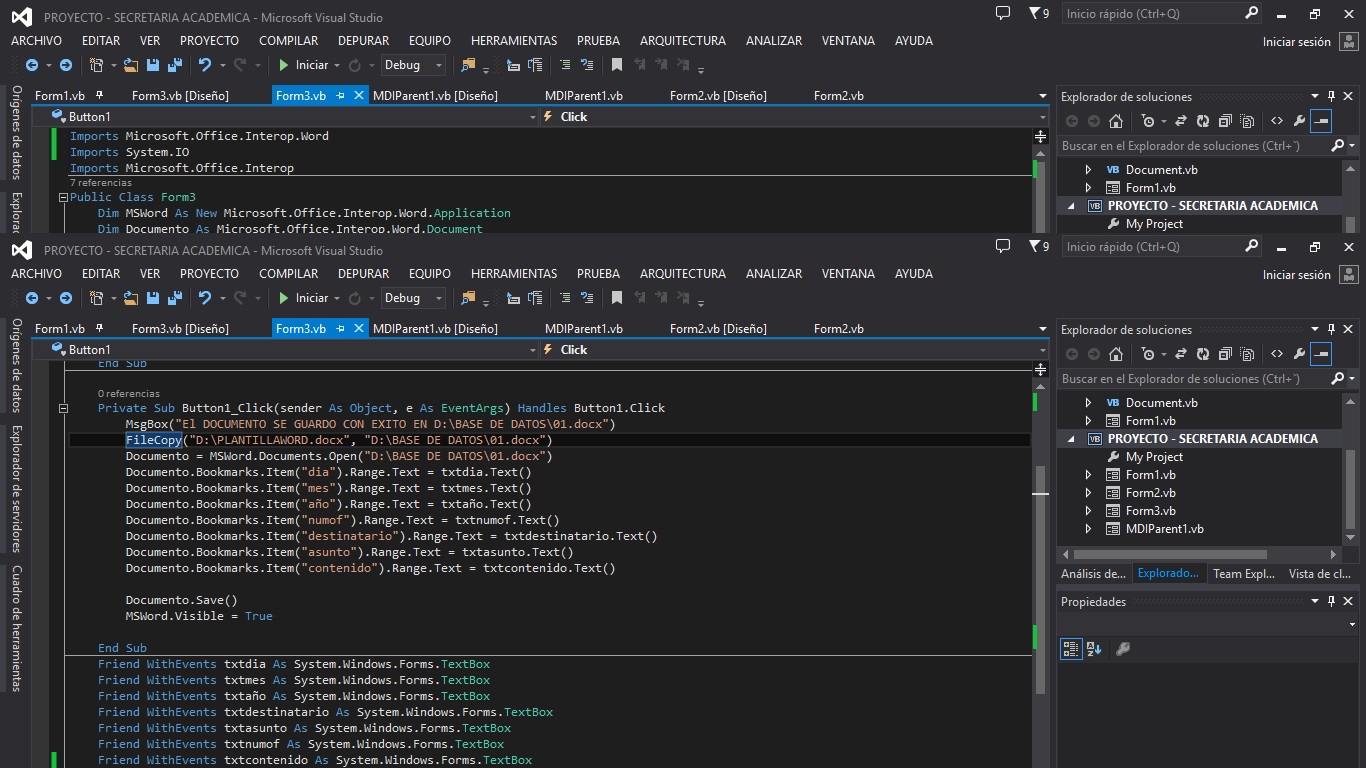
Task: Expand MDIParent1.vb node in lower Solution Explorer
Action: [1089, 529]
